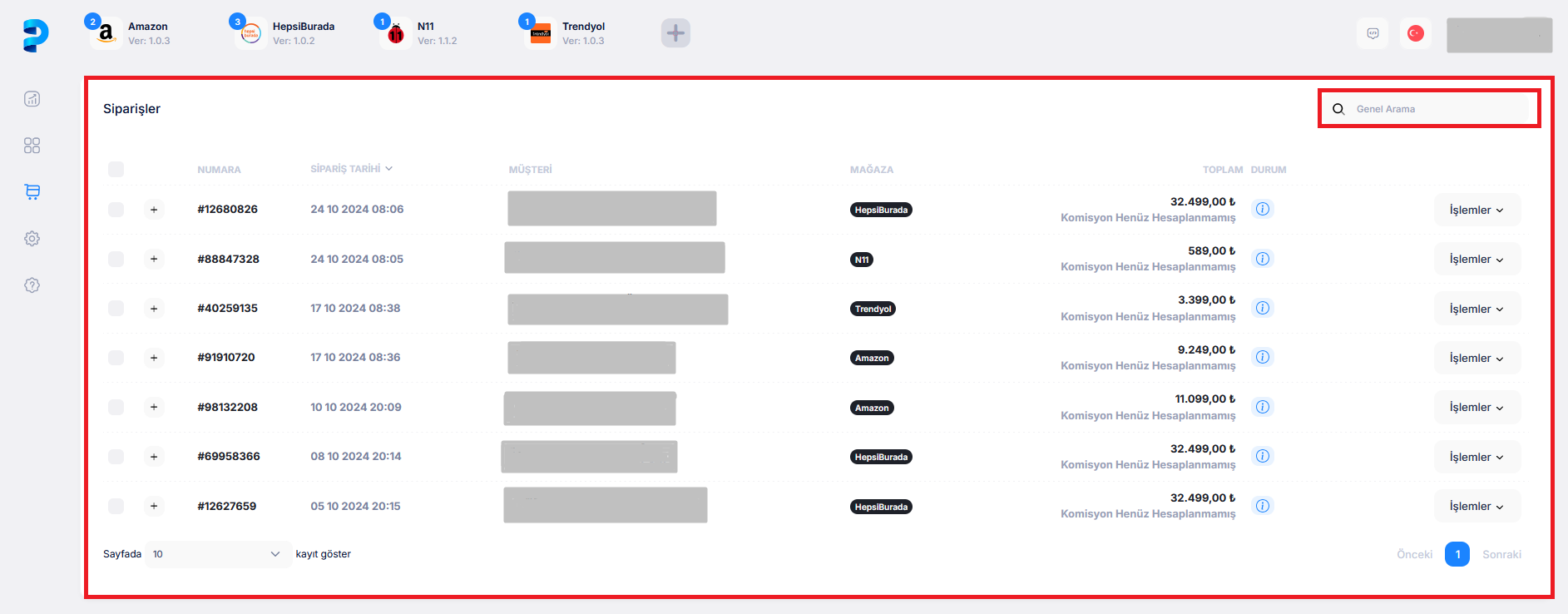Go to page 1 button
Screen dimensions: 1568x614
pos(1457,554)
